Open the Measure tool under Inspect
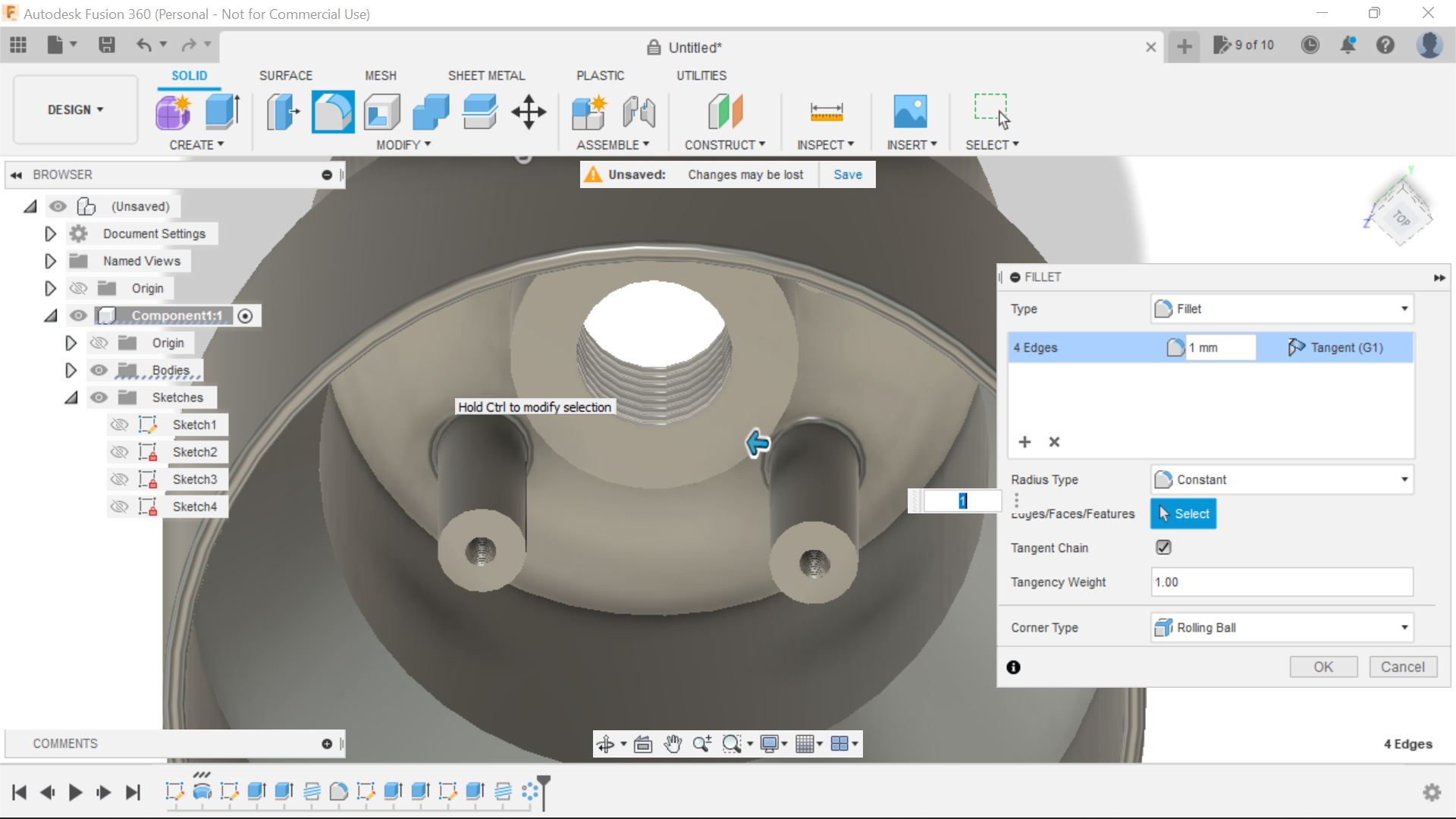This screenshot has width=1456, height=819. pos(826,112)
